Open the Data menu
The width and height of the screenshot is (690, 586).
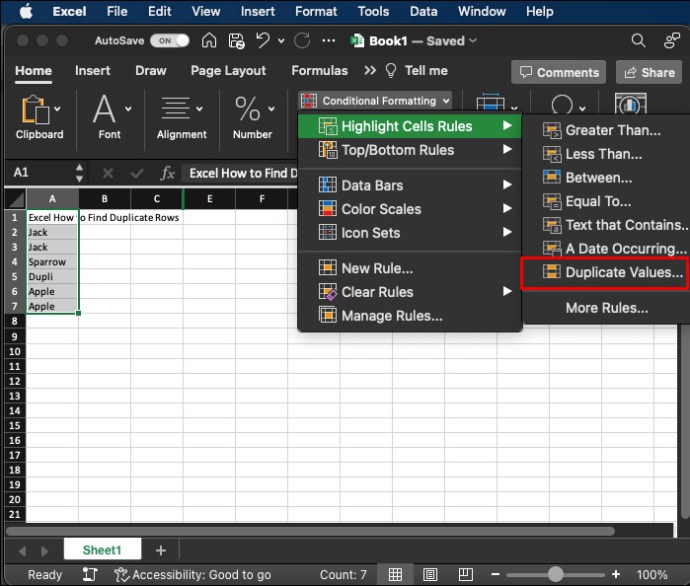point(423,11)
